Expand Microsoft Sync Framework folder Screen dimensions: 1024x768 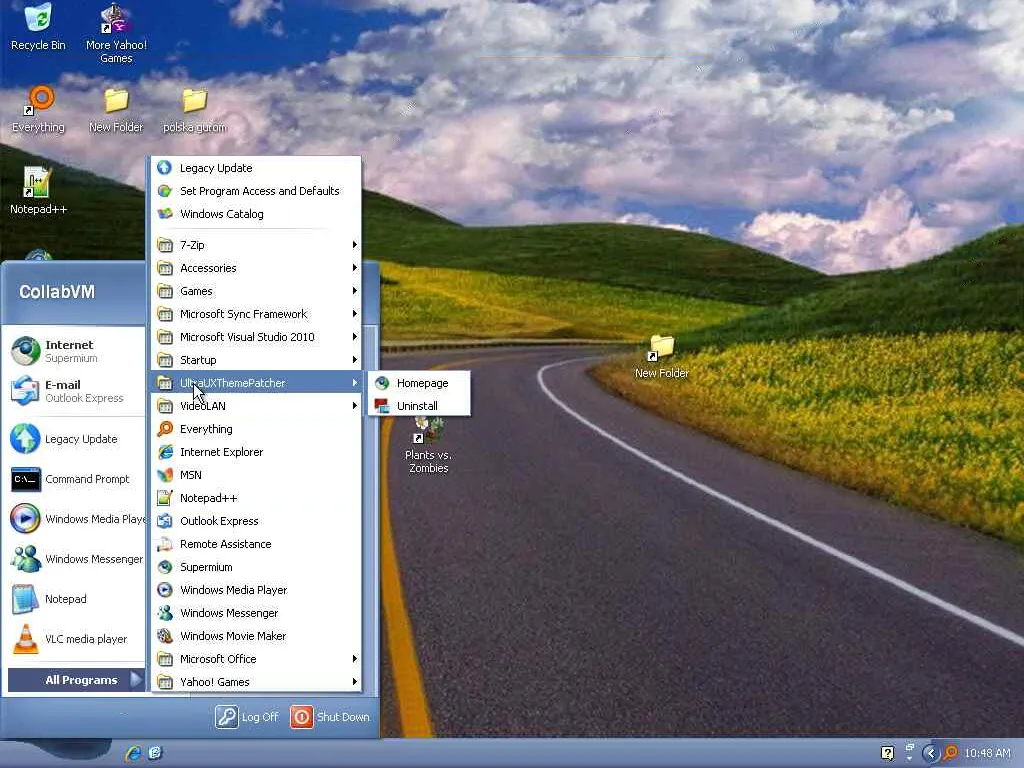[x=257, y=313]
